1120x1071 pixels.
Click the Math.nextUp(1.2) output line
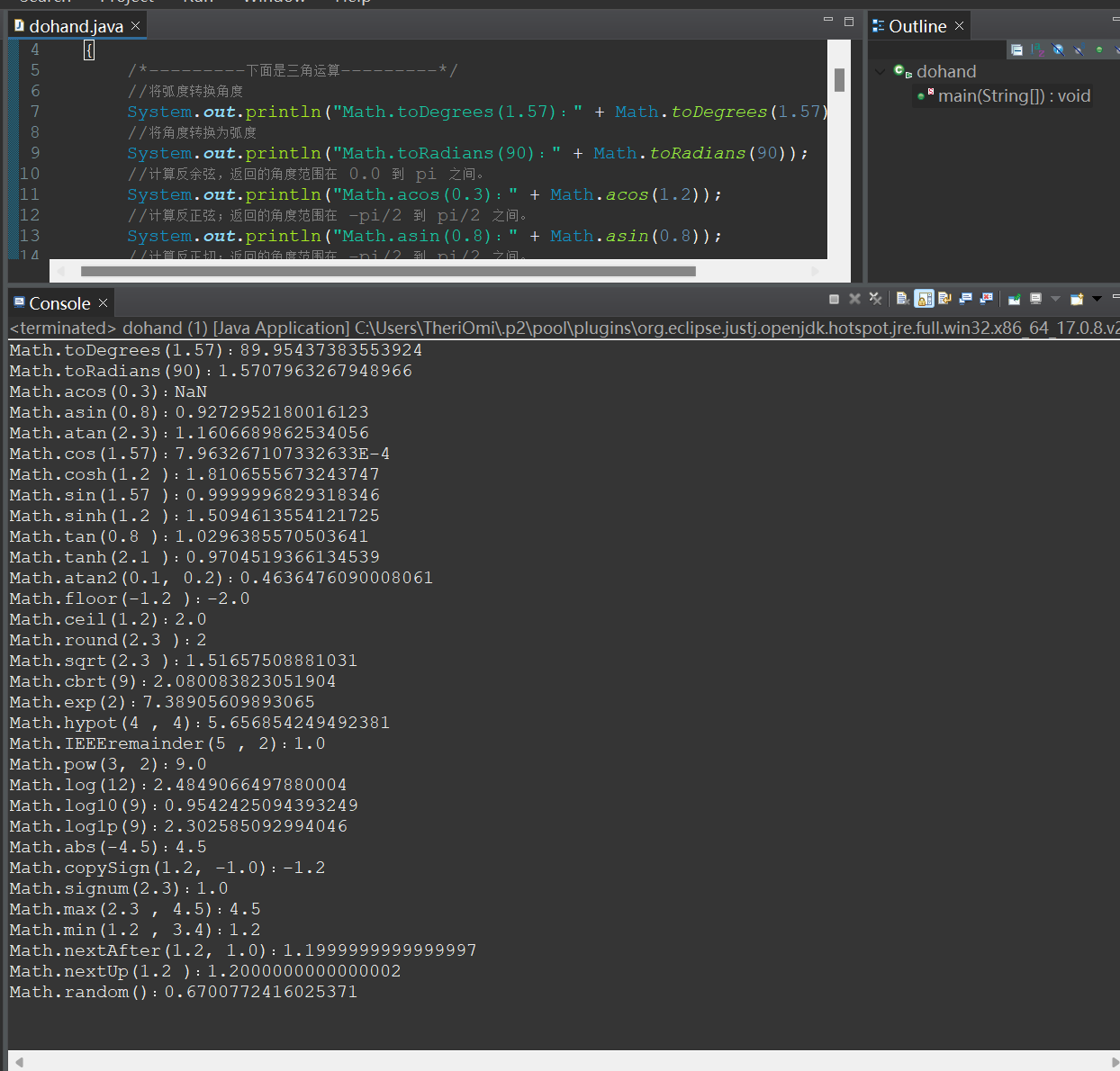point(204,971)
